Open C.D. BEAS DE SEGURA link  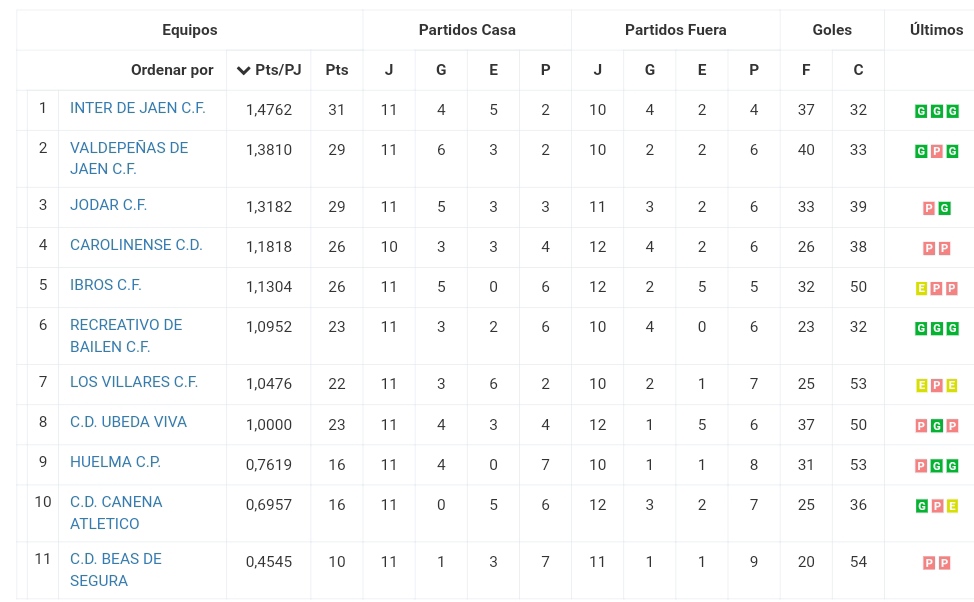116,570
